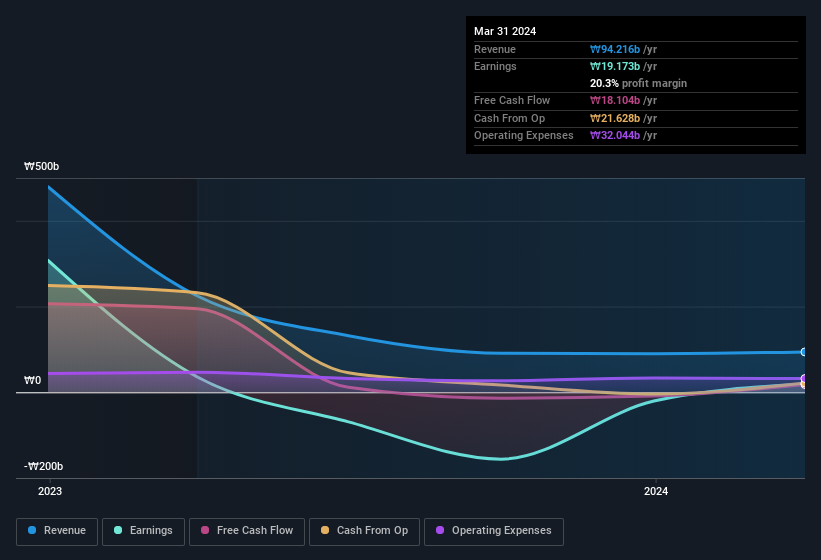Image resolution: width=821 pixels, height=560 pixels.
Task: Click the Revenue end-point marker on chart
Action: tap(804, 352)
